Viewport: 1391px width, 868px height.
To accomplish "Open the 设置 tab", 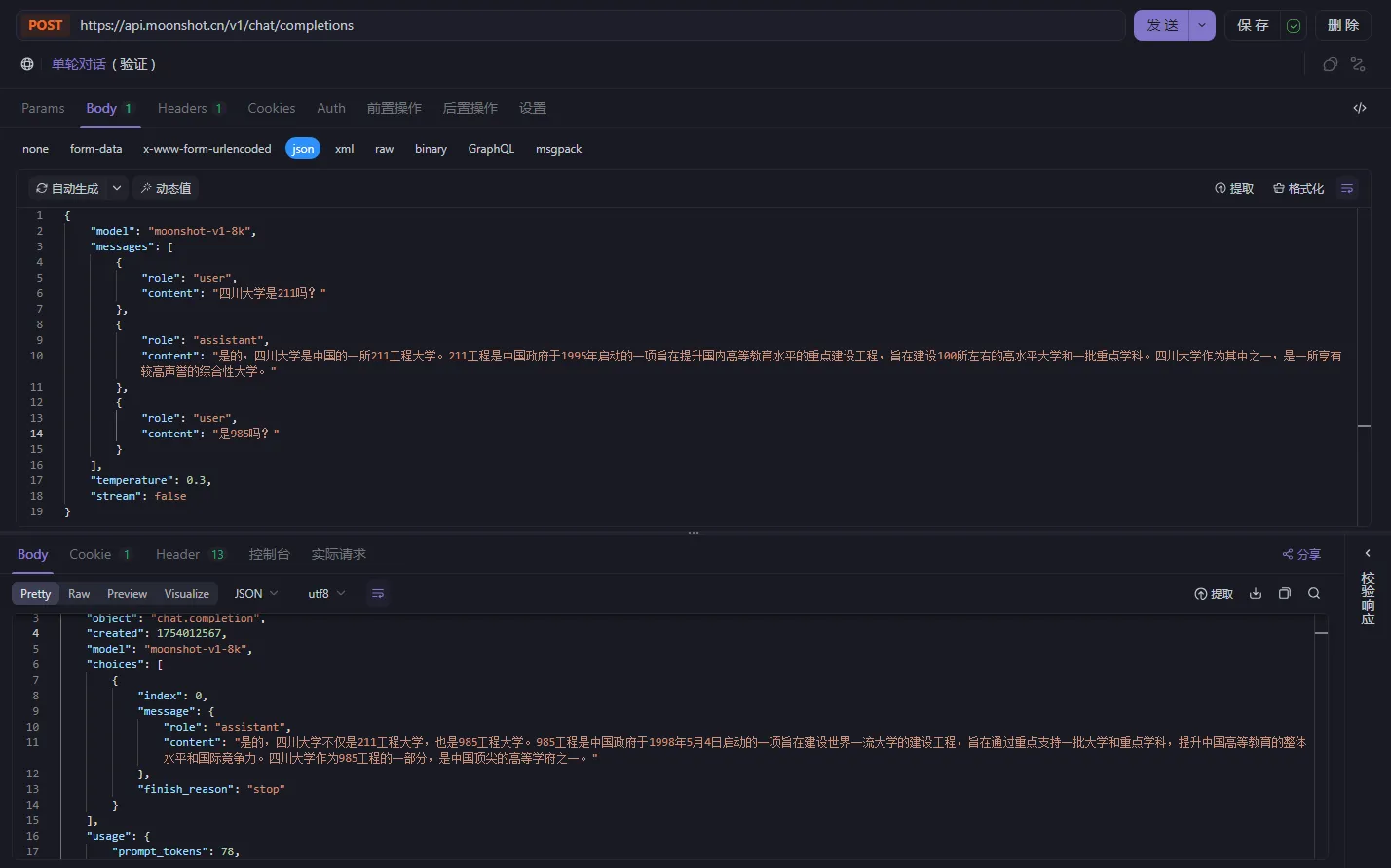I will (533, 108).
